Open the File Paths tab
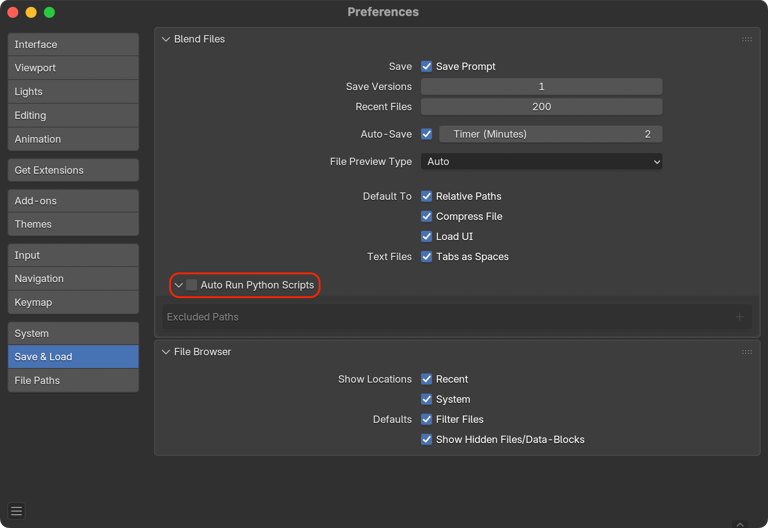 coord(73,380)
